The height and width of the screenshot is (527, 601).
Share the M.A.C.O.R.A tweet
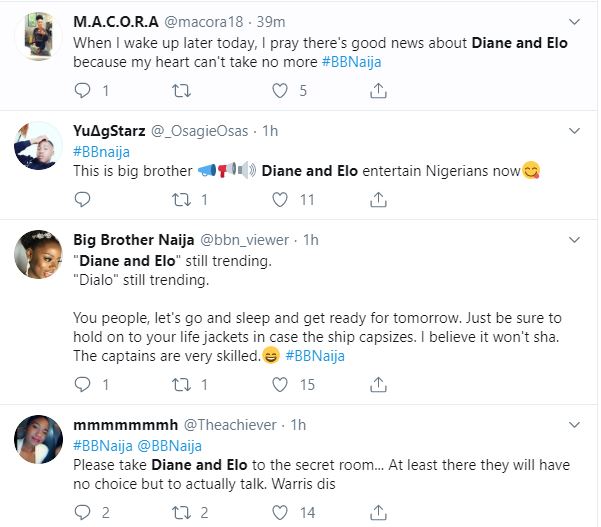tap(379, 91)
